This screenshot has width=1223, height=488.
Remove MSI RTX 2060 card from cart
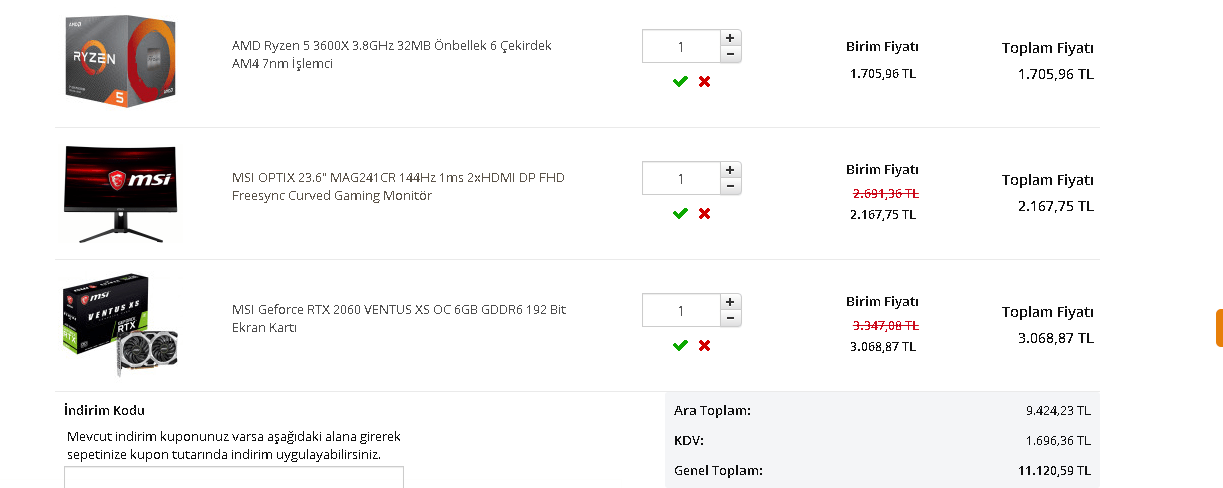click(x=704, y=345)
